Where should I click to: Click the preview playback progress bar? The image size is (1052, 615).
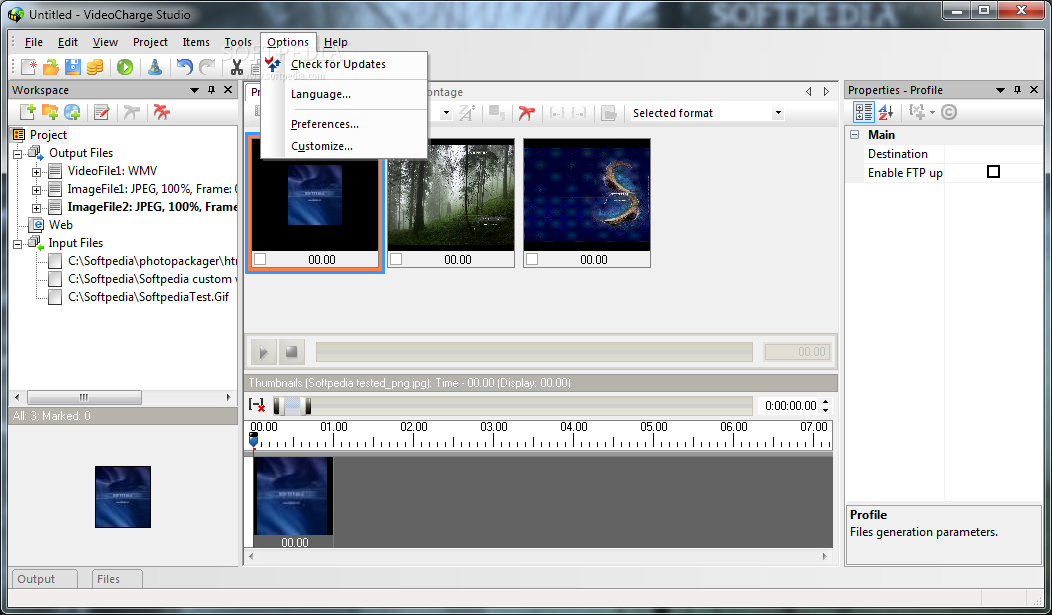tap(534, 351)
